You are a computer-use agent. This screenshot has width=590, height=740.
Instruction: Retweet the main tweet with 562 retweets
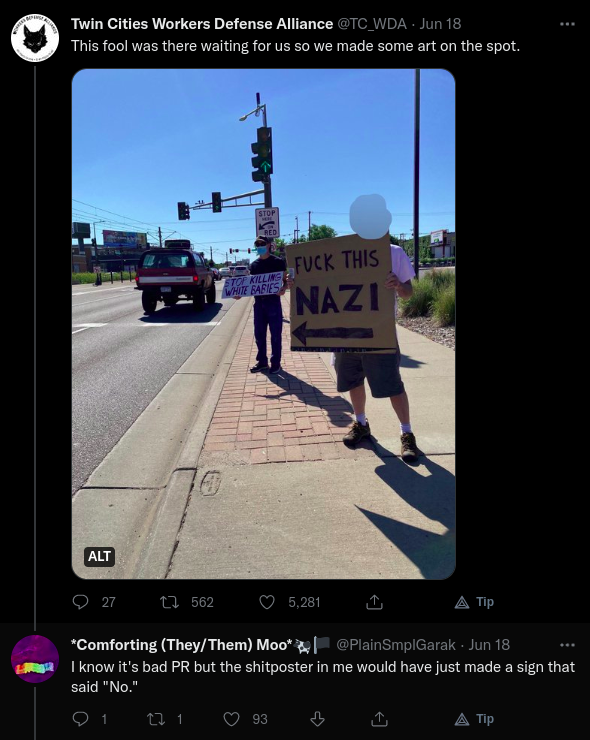click(169, 602)
